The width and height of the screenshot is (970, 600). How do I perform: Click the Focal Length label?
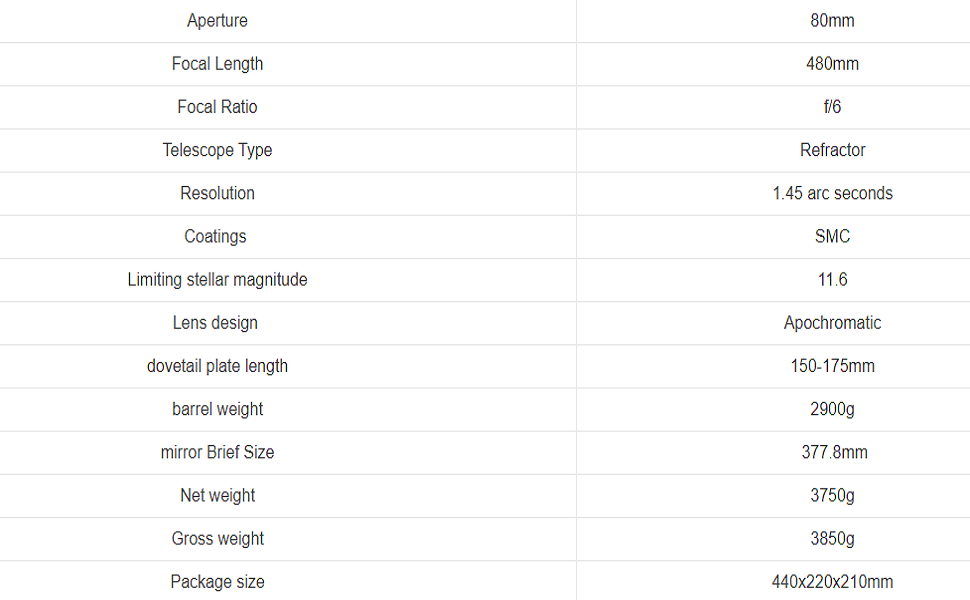pyautogui.click(x=217, y=64)
